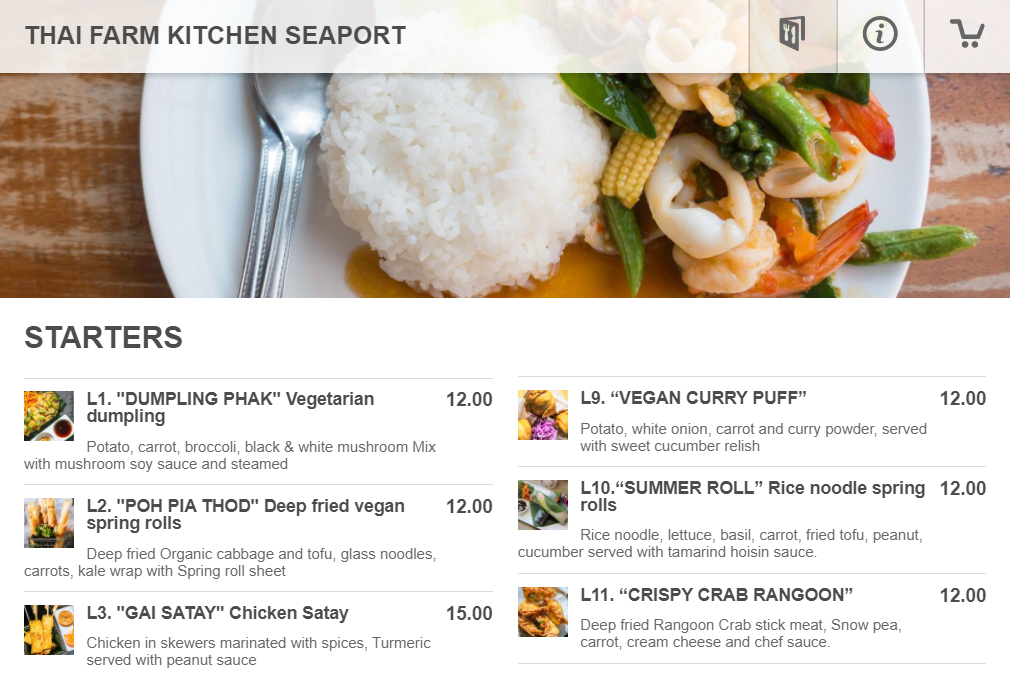Click the rice and seafood banner image
The height and width of the screenshot is (673, 1010).
[505, 185]
